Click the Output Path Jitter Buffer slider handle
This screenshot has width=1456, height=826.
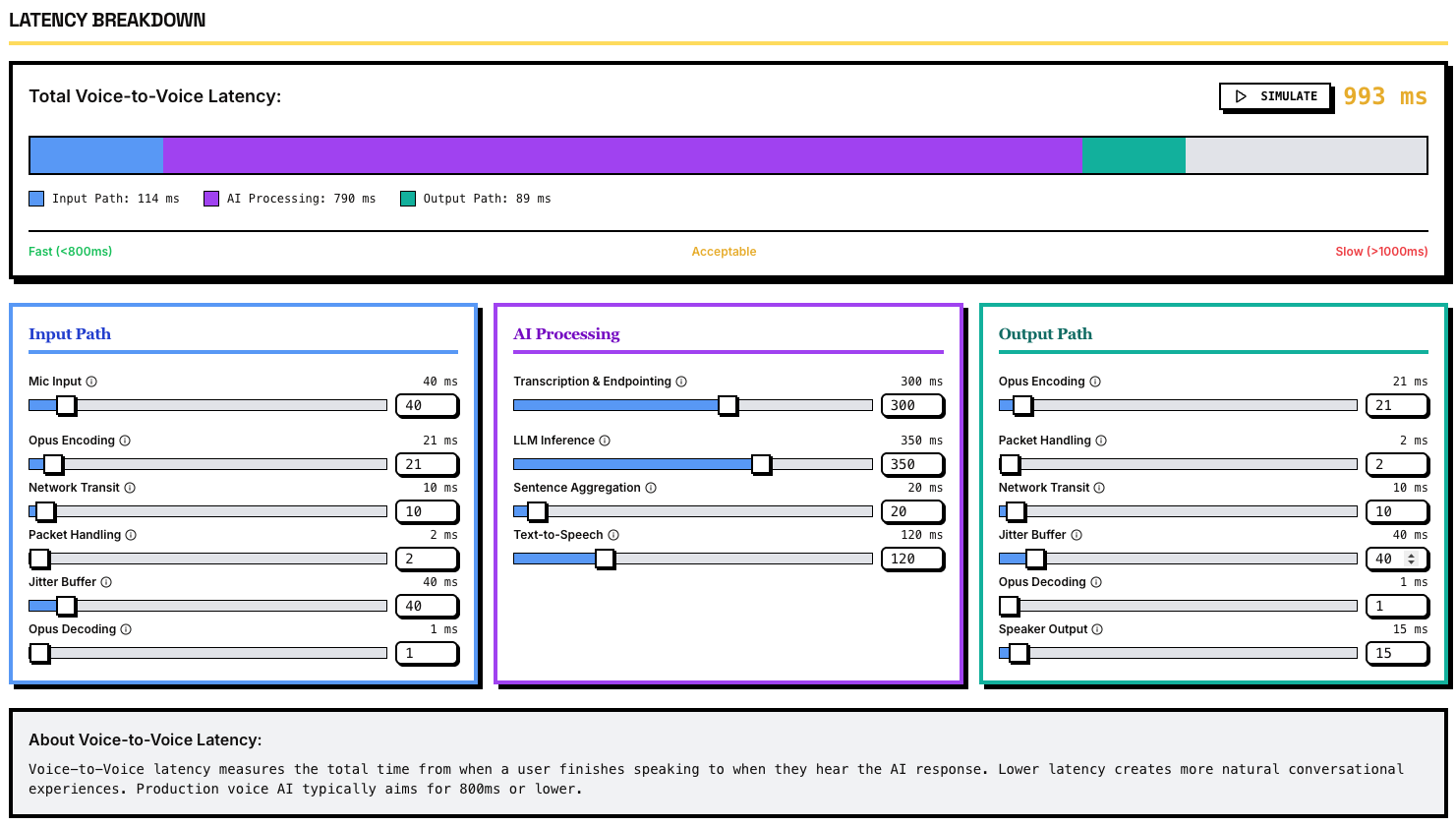1035,559
